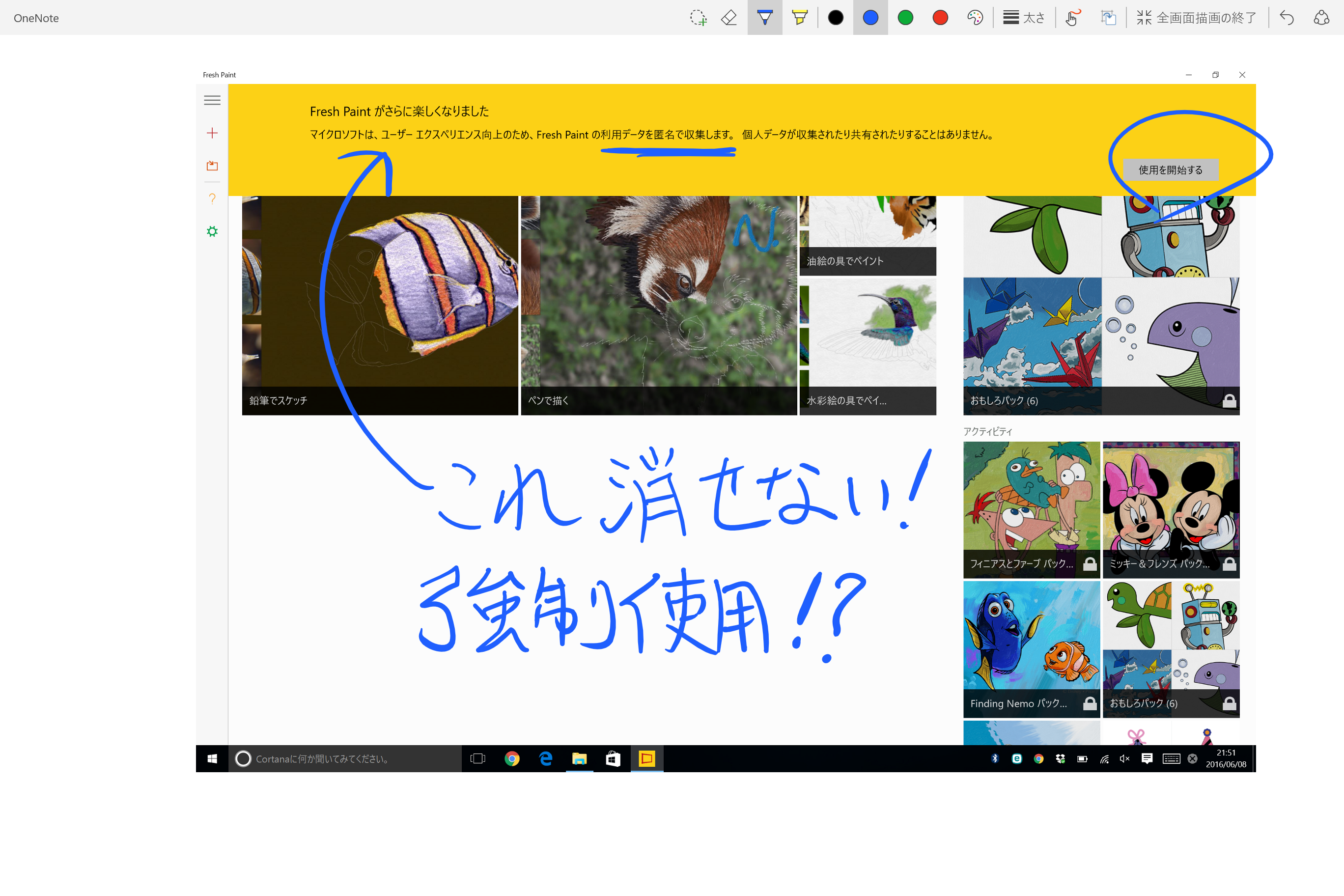Choose red ink color
This screenshot has height=896, width=1344.
point(940,18)
